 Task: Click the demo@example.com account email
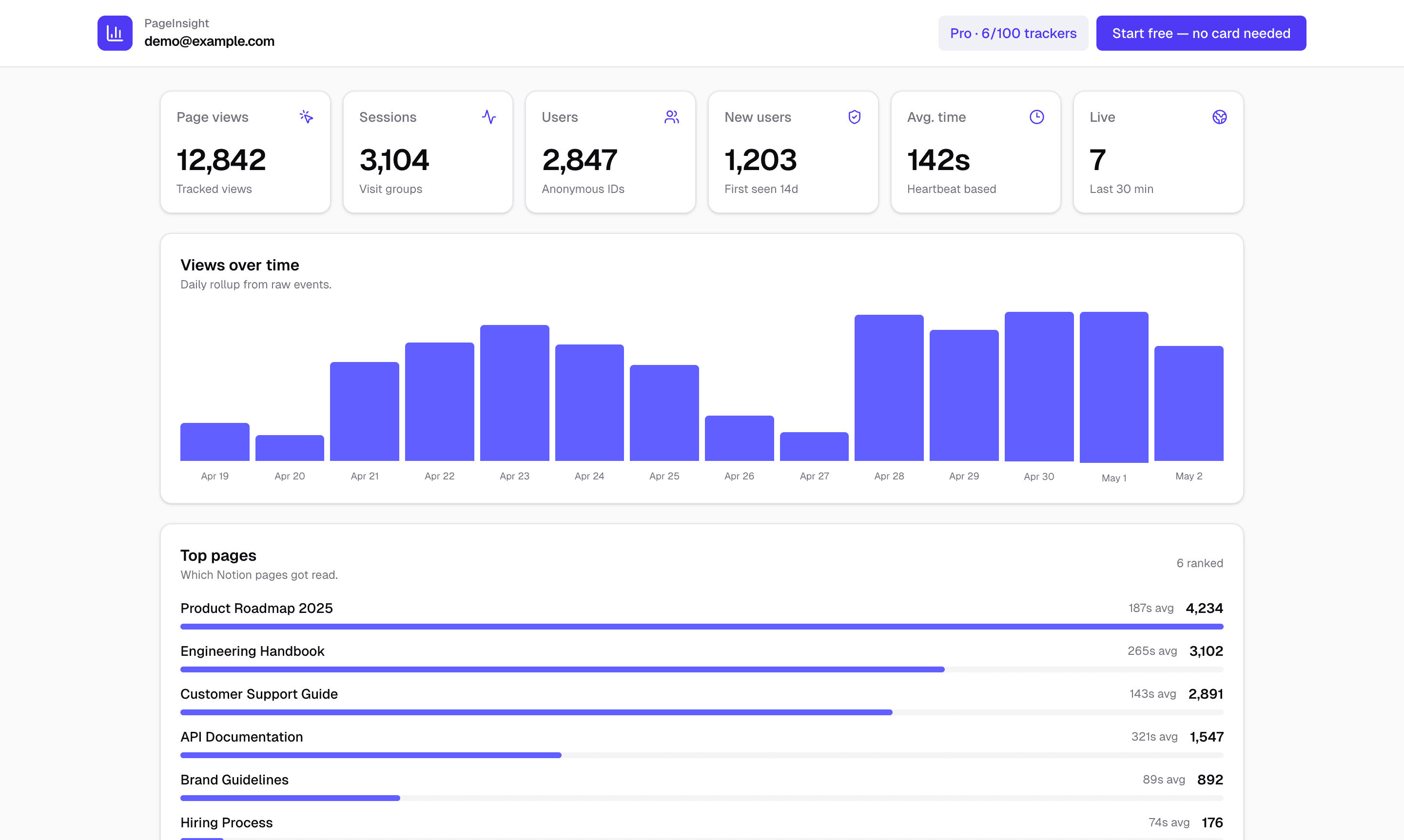210,41
